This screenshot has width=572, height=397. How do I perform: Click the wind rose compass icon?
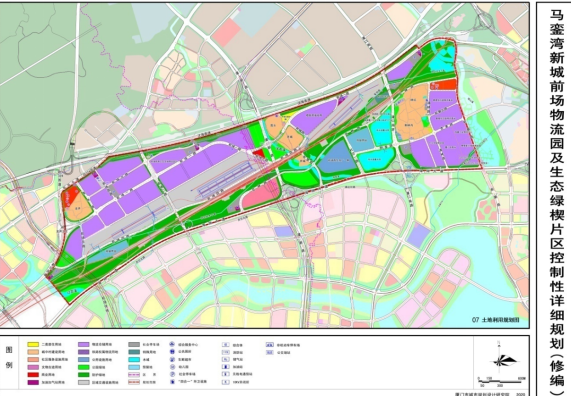(x=505, y=360)
